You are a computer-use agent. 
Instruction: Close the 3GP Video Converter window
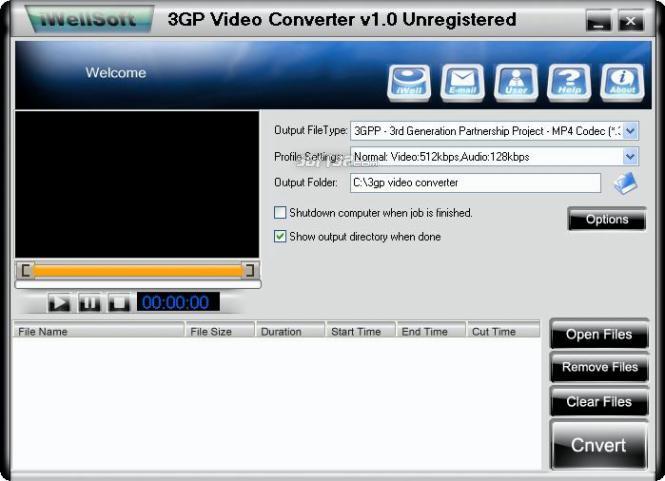pos(631,20)
